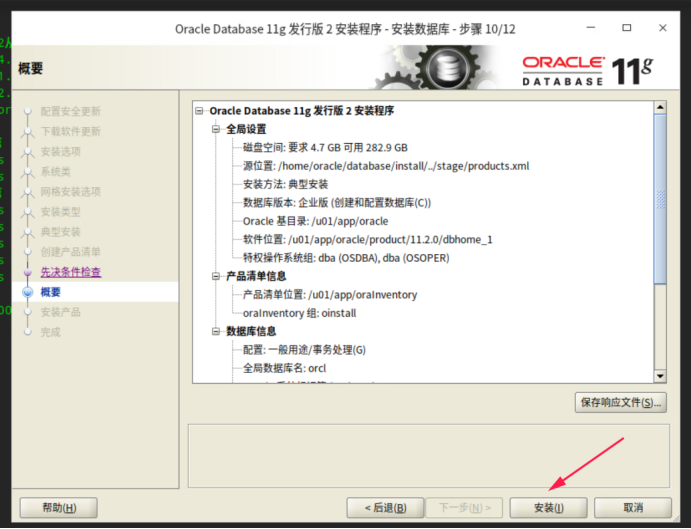Open help via the 帮助(H) button
The width and height of the screenshot is (691, 529).
click(x=59, y=508)
